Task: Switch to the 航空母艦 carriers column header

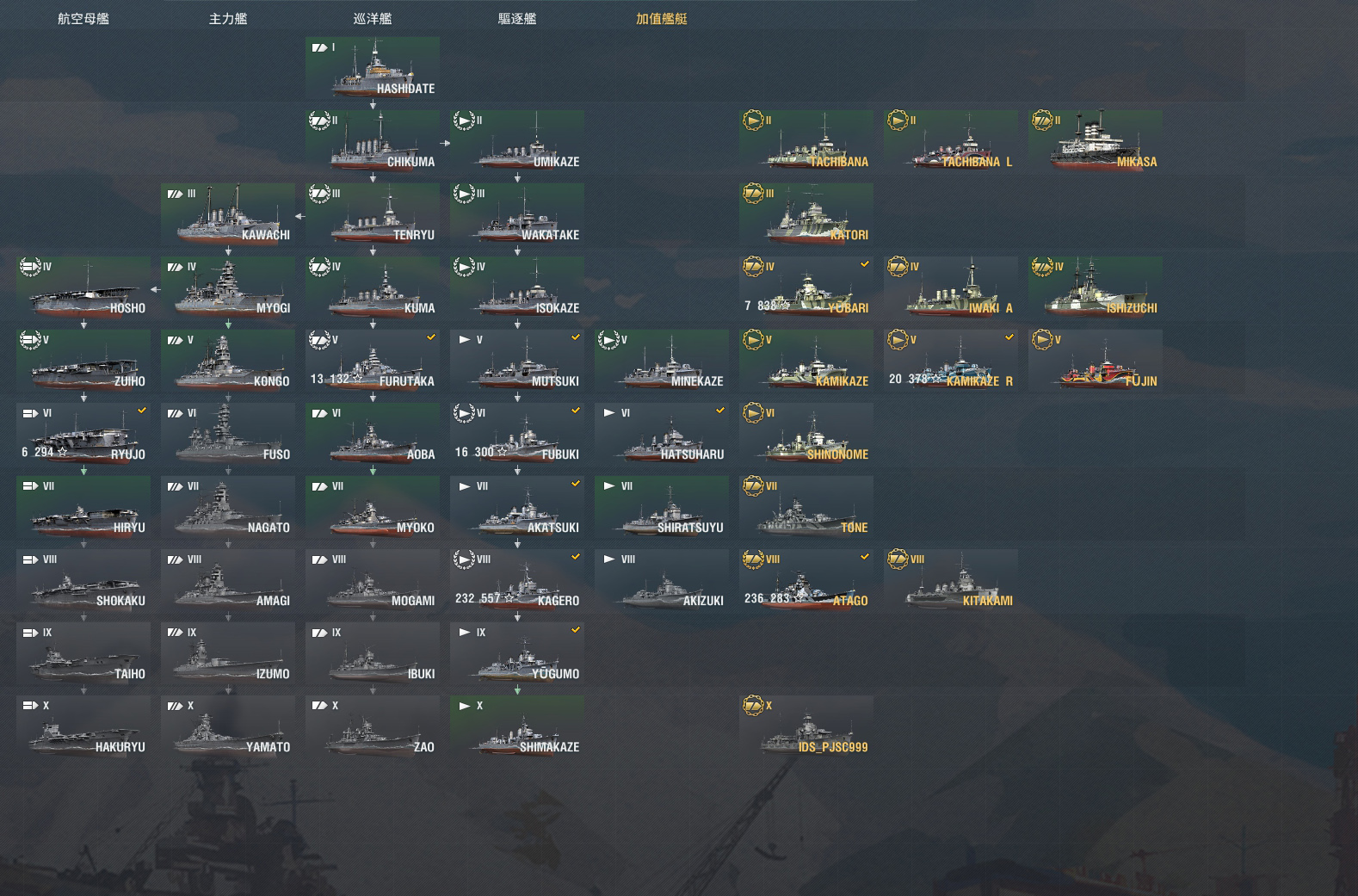Action: pos(83,19)
